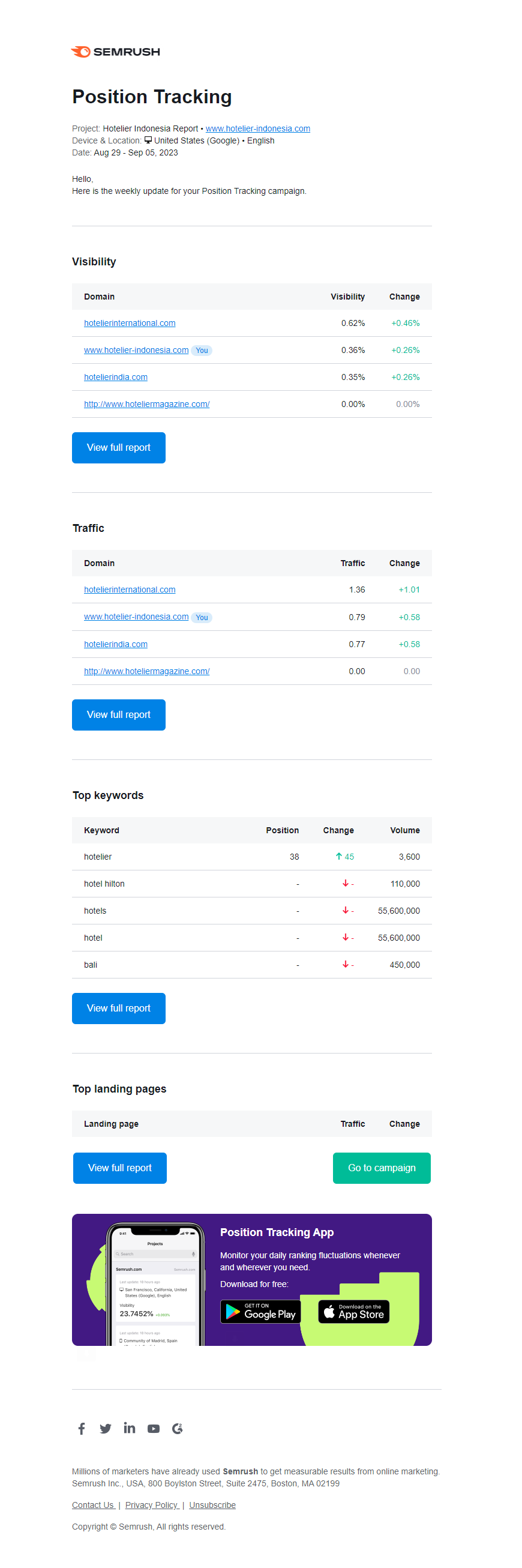The width and height of the screenshot is (522, 1568).
Task: Open the Contact Us footer link
Action: 93,1505
